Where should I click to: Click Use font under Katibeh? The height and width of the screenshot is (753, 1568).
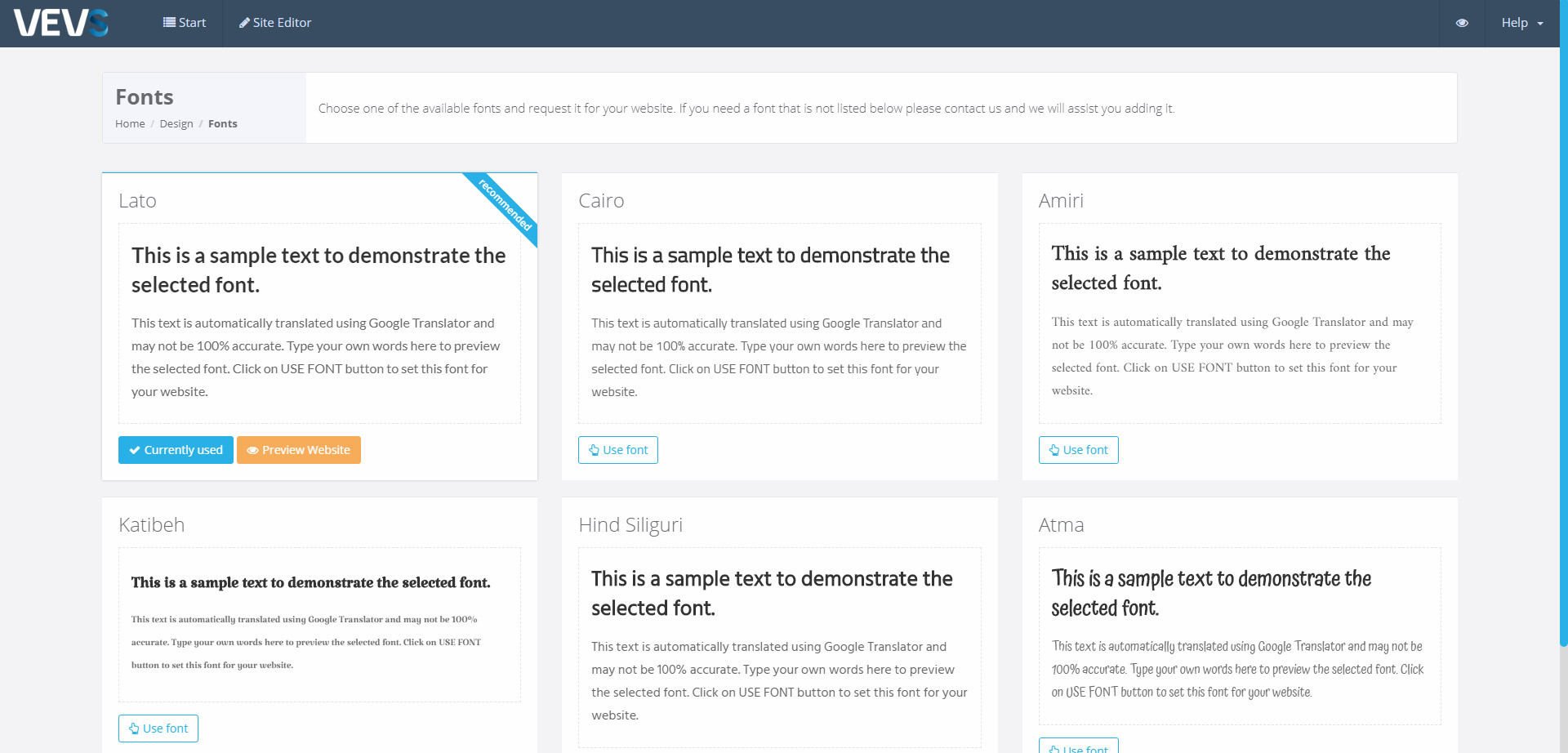tap(158, 728)
